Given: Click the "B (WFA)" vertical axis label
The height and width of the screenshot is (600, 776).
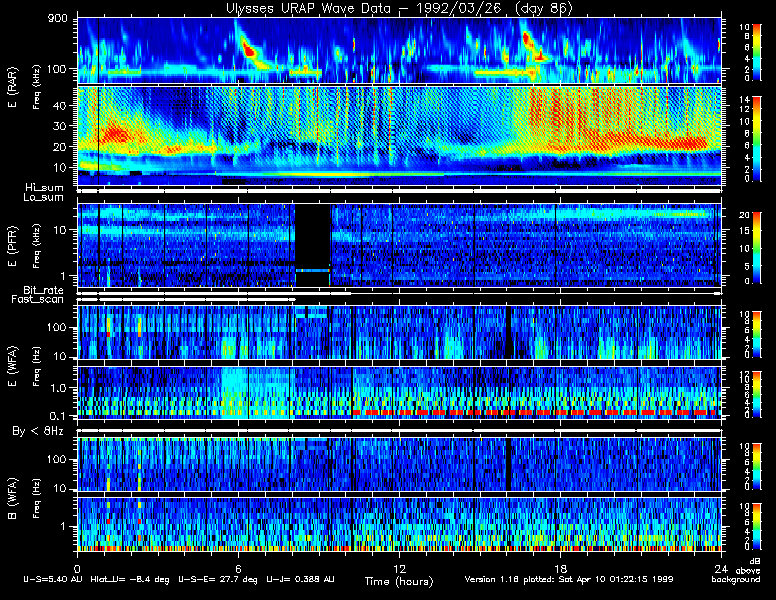Looking at the screenshot, I should 12,499.
